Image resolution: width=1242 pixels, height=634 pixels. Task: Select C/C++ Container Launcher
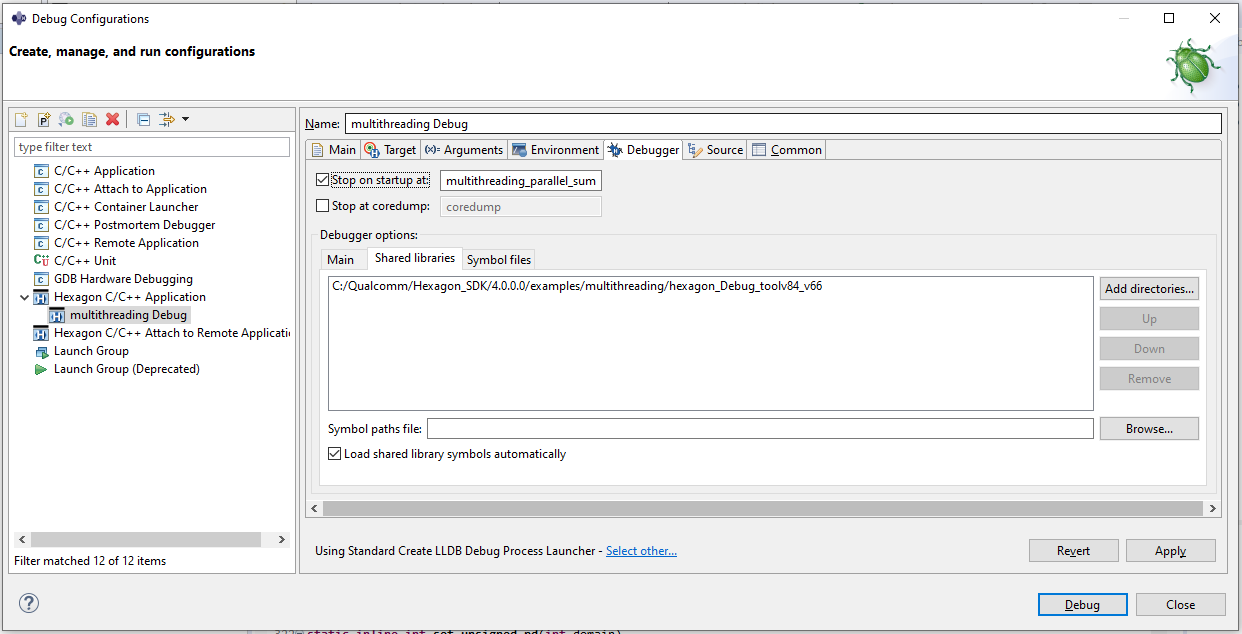(126, 207)
